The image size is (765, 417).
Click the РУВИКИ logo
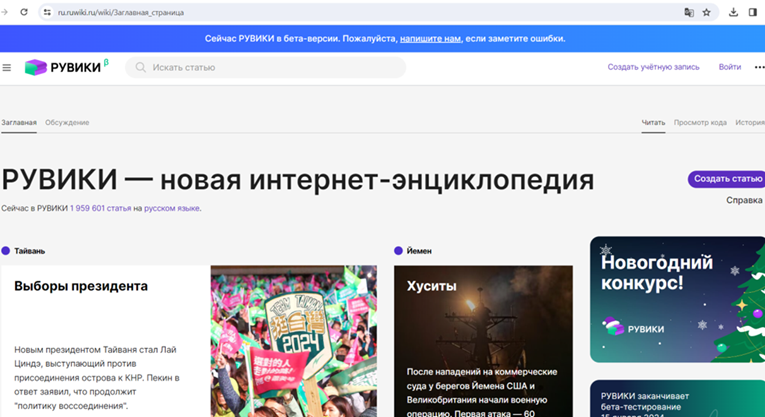coord(67,67)
